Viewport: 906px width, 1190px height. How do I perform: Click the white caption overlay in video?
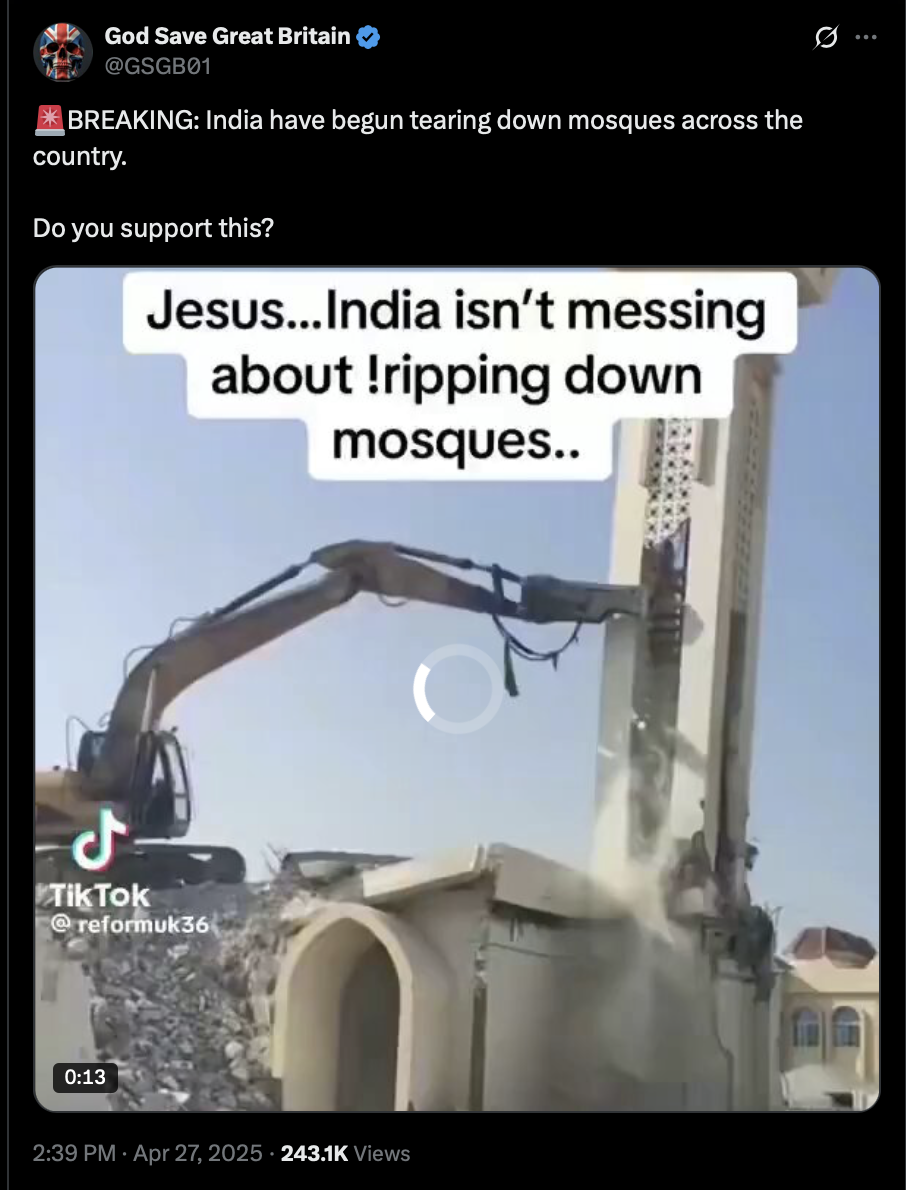pos(460,376)
